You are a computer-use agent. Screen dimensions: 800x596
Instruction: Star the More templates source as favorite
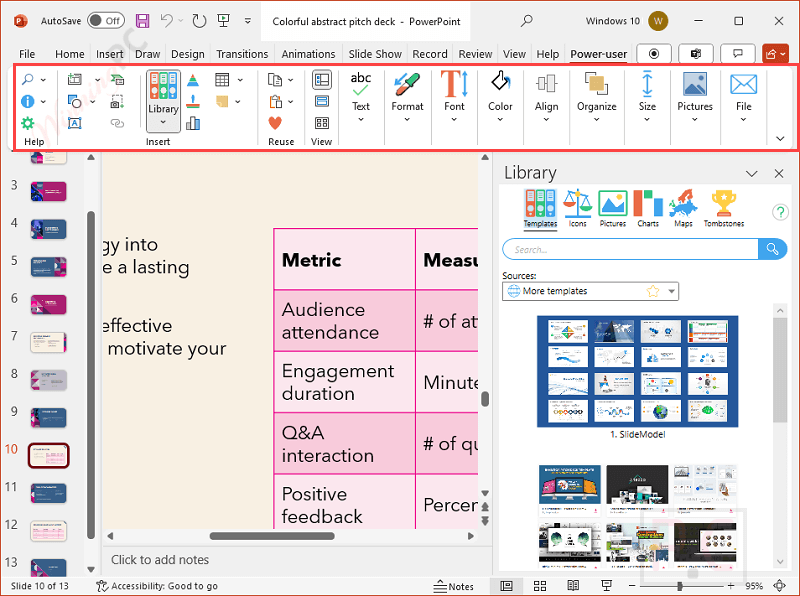653,291
